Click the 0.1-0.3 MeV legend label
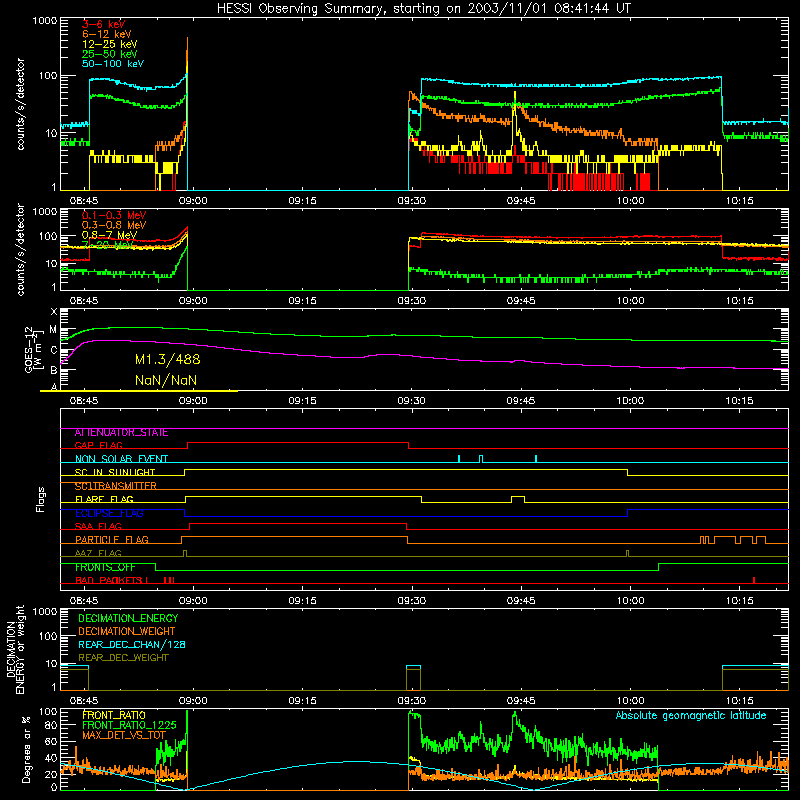Screen dimensions: 800x800 [114, 215]
